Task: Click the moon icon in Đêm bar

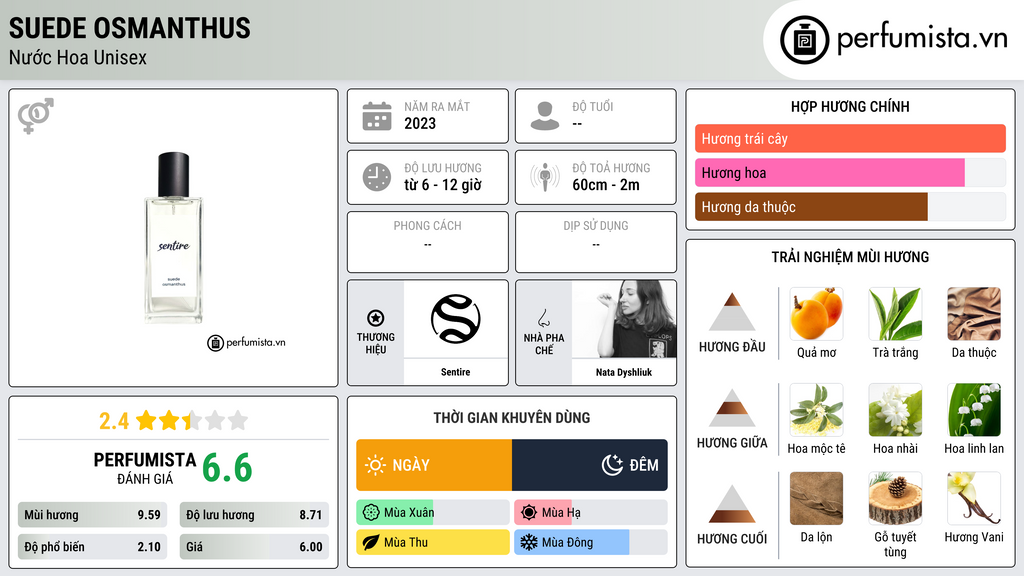Action: (612, 465)
